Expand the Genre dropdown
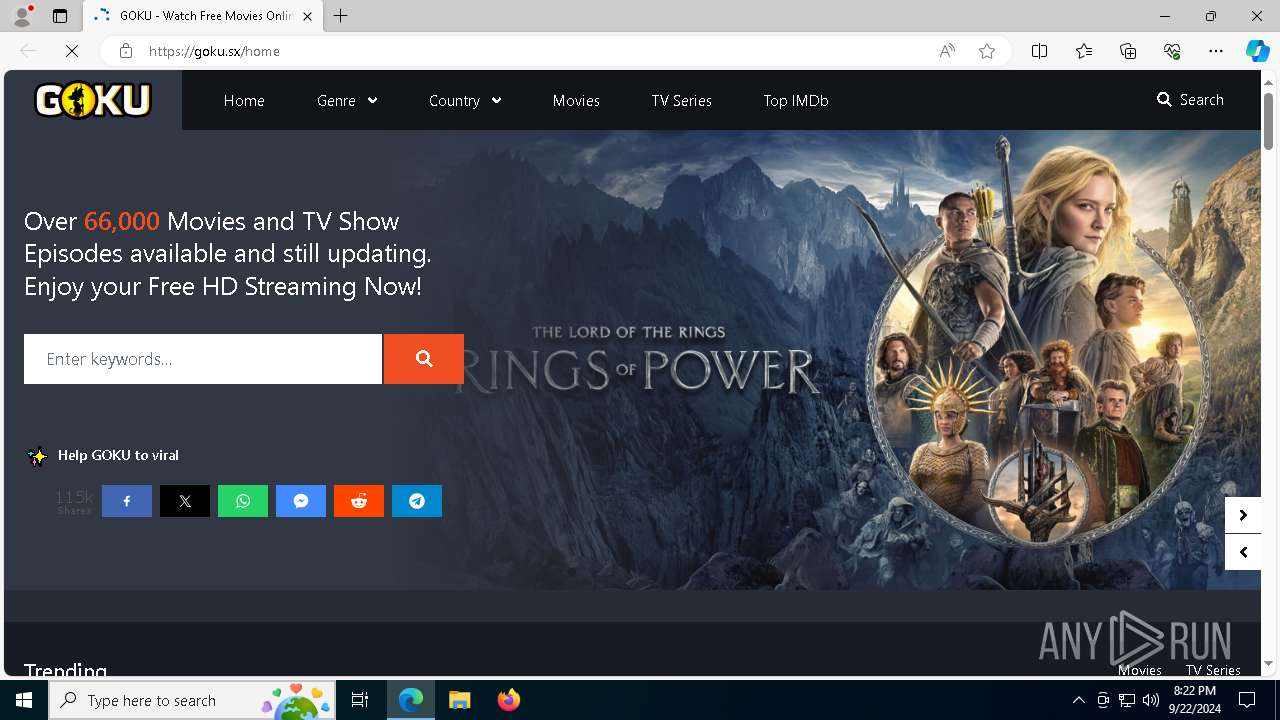 click(347, 100)
